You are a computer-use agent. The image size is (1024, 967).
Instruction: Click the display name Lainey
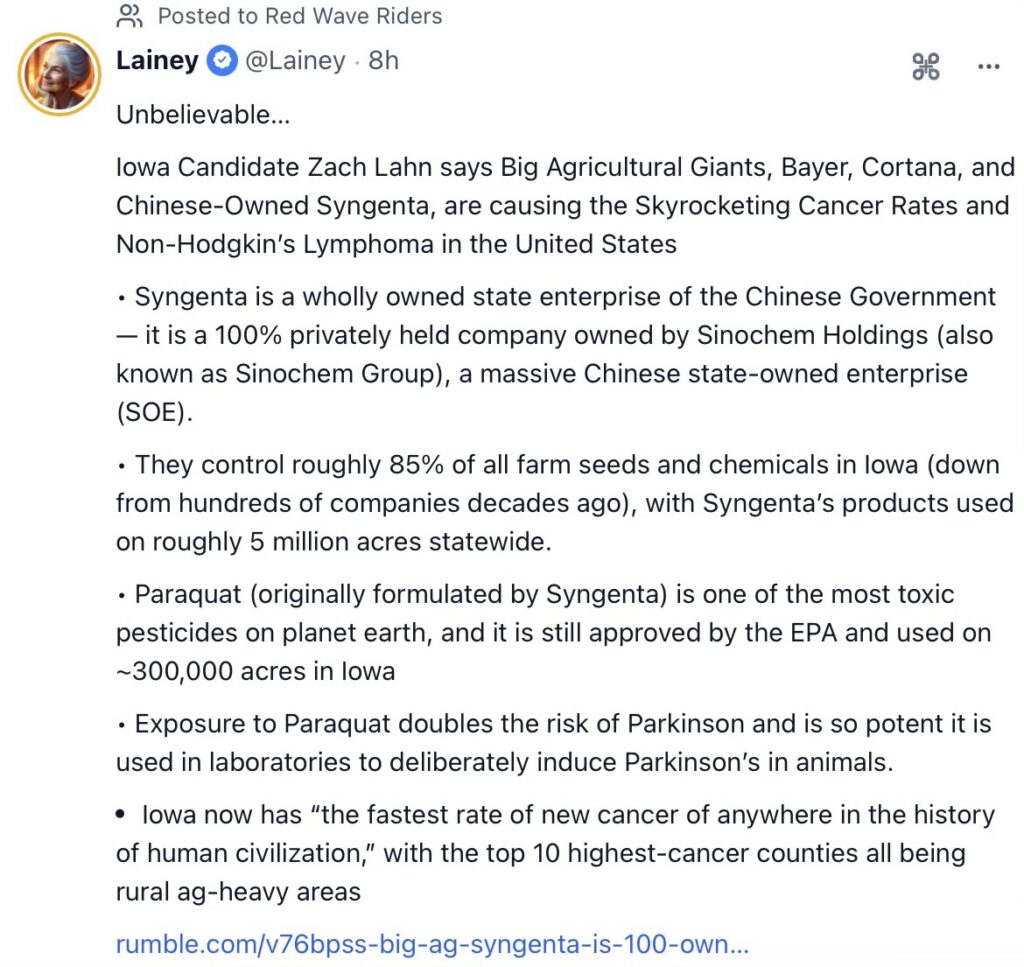point(157,61)
